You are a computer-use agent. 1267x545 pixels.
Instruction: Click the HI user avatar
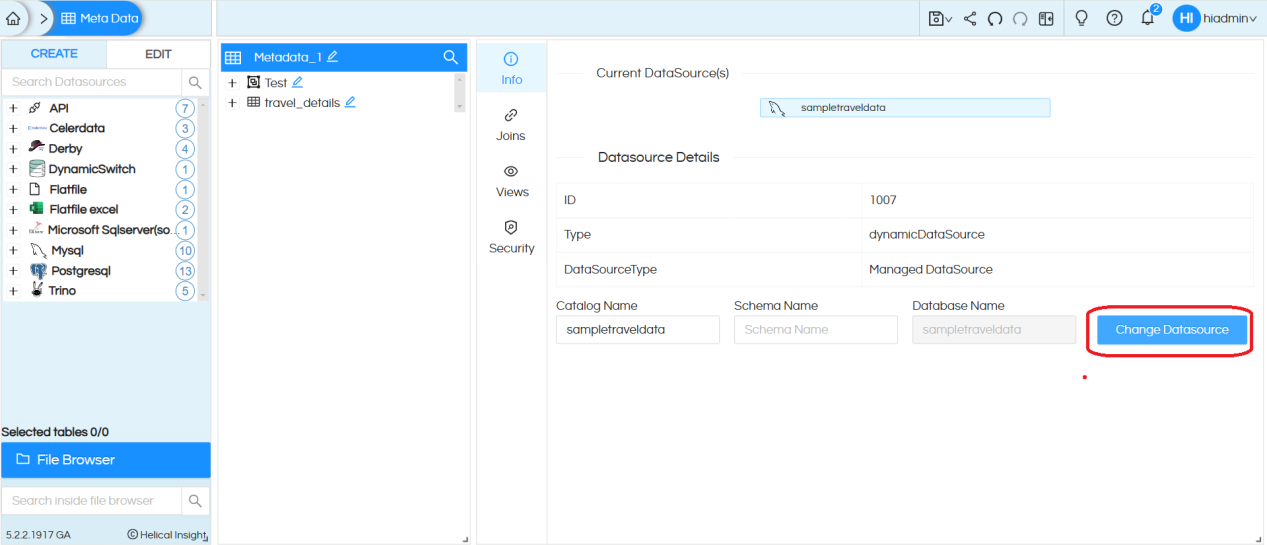click(x=1186, y=18)
